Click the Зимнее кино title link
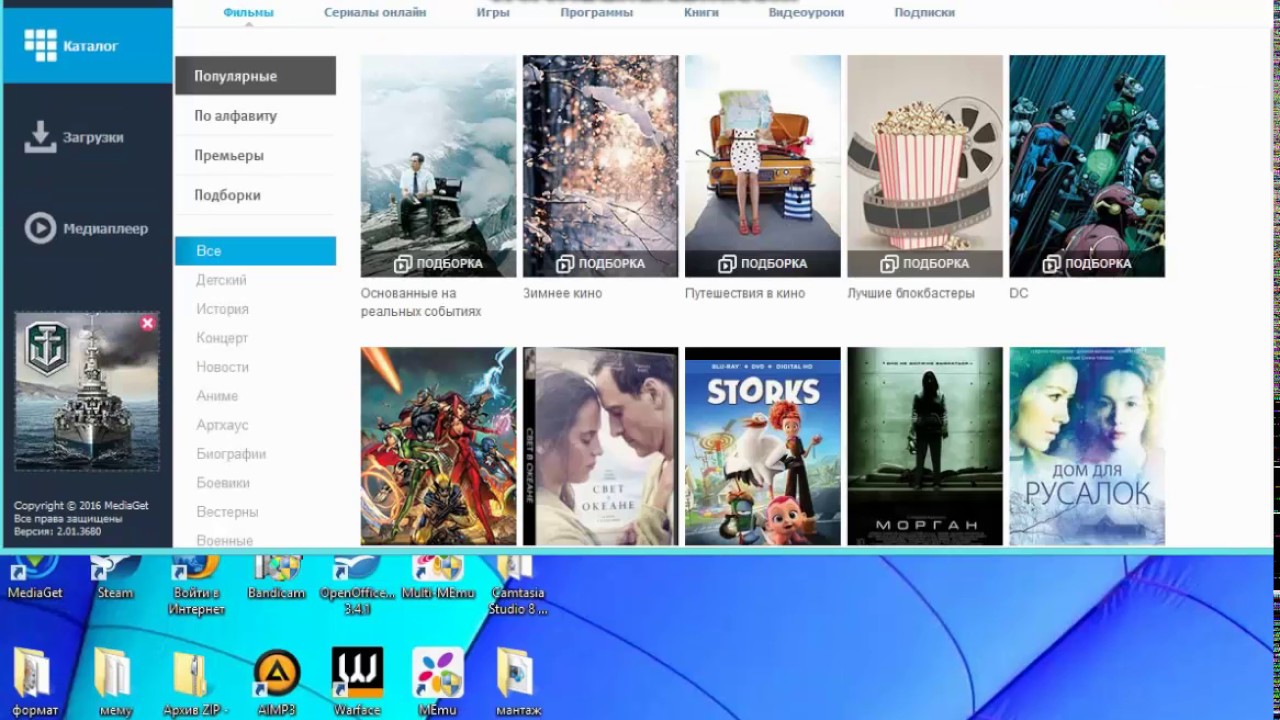This screenshot has height=720, width=1280. coord(562,293)
